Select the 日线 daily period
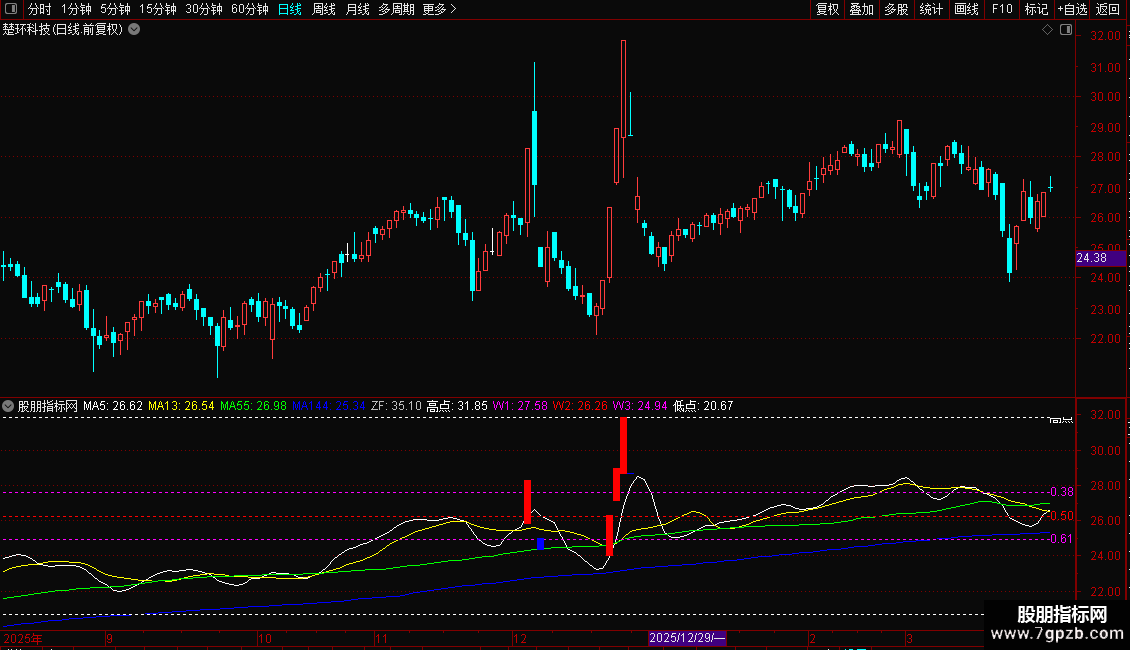Viewport: 1130px width, 650px height. pyautogui.click(x=290, y=9)
